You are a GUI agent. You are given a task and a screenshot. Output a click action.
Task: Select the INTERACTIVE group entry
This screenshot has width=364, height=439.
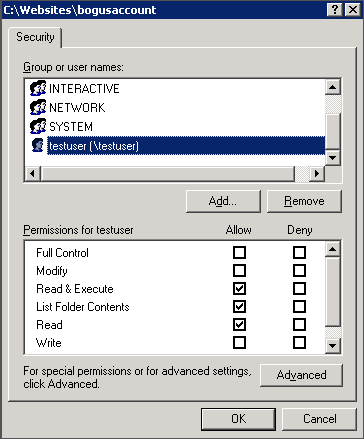[84, 88]
